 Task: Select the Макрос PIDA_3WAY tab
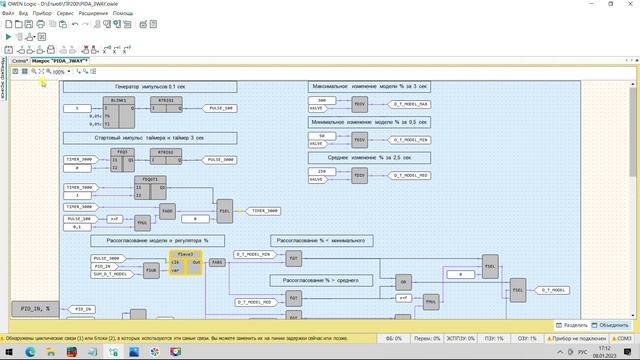pos(60,61)
